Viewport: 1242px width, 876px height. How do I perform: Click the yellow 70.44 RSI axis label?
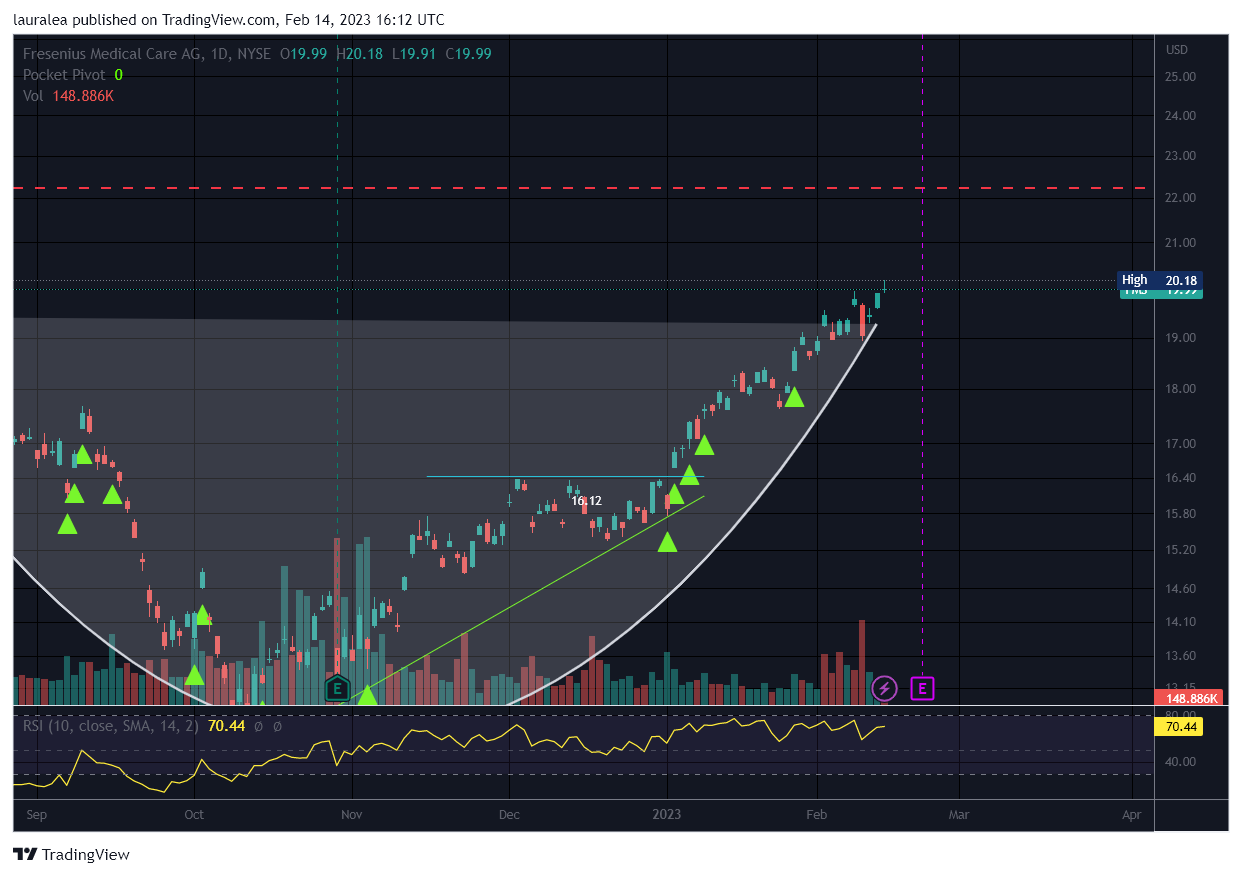pos(1177,727)
